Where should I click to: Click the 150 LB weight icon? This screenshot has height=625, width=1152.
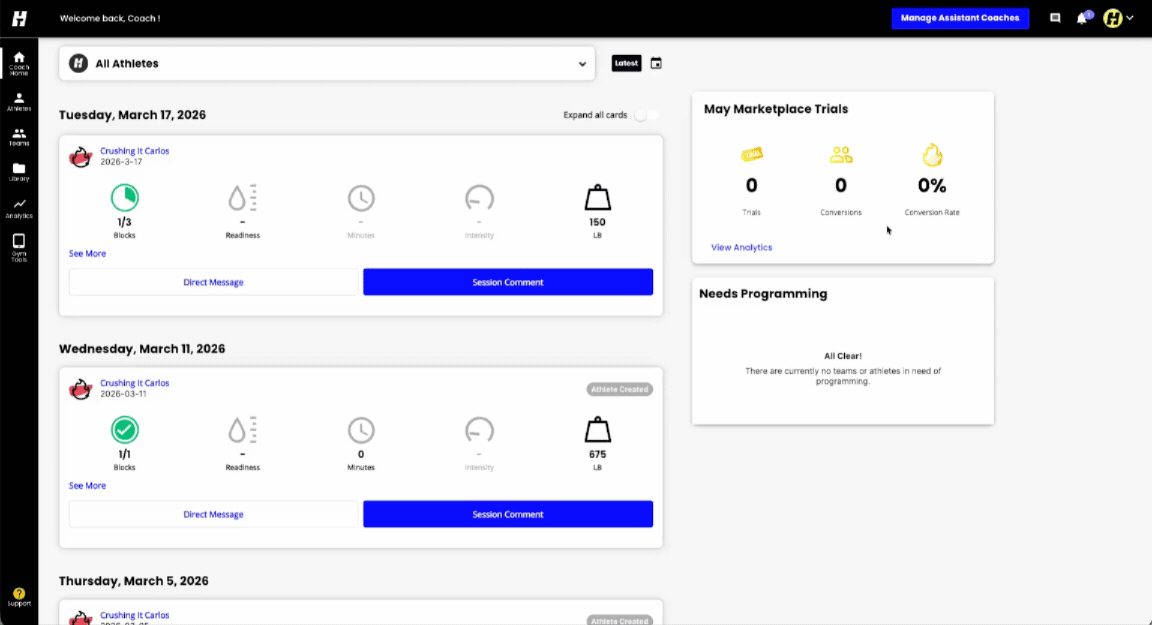click(x=597, y=198)
